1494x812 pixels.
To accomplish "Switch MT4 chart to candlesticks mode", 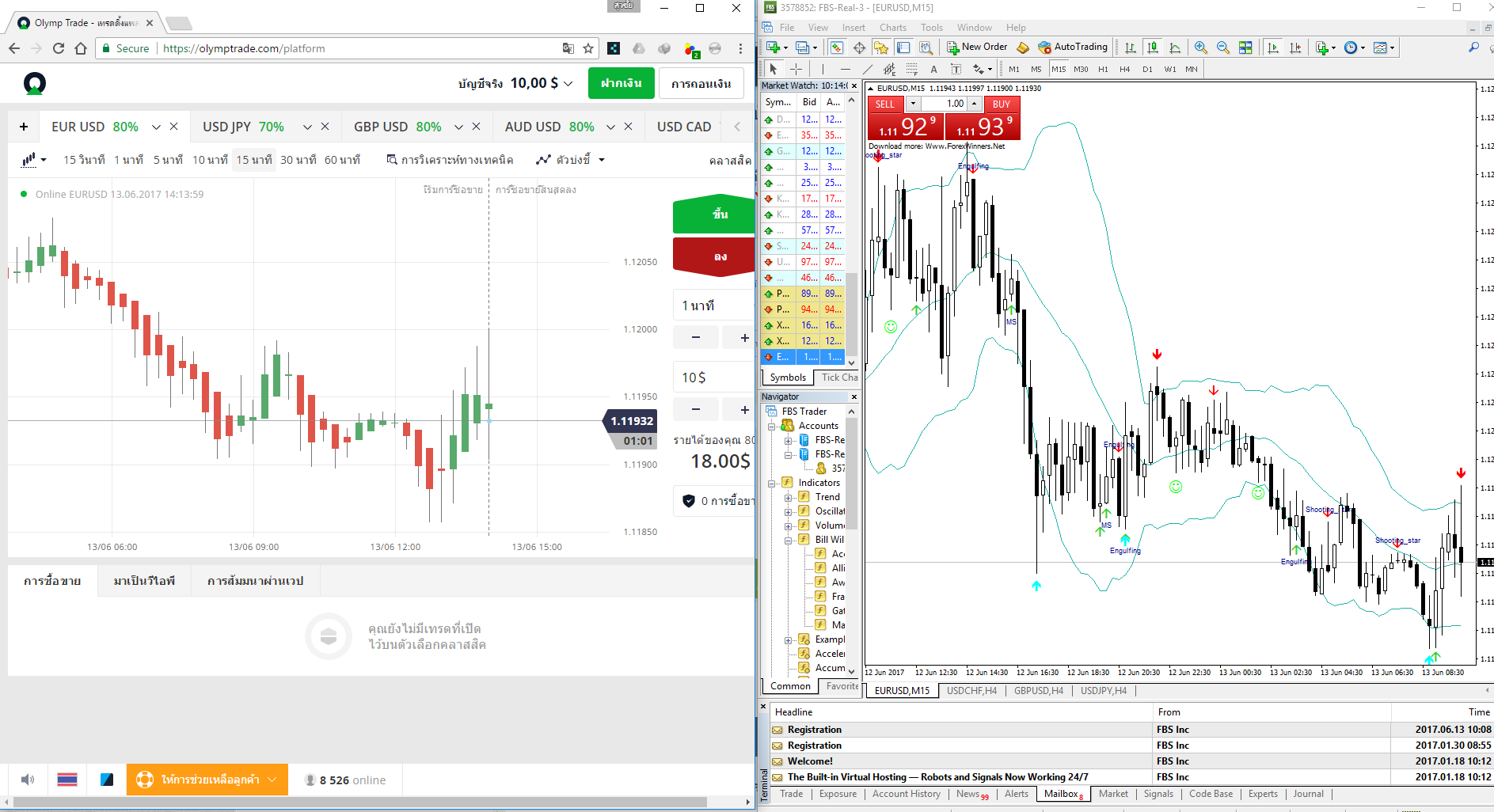I will pyautogui.click(x=1153, y=47).
